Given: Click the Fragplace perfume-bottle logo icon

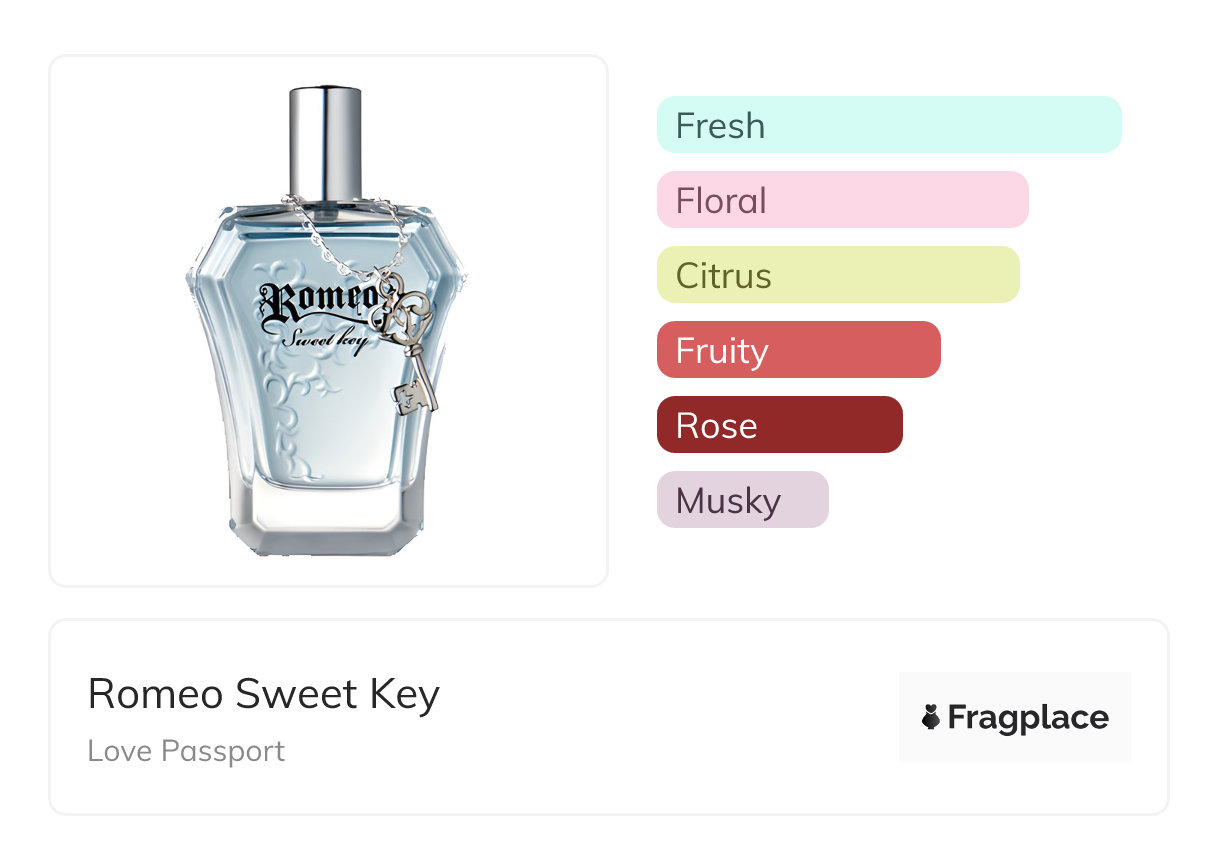Looking at the screenshot, I should pos(931,717).
